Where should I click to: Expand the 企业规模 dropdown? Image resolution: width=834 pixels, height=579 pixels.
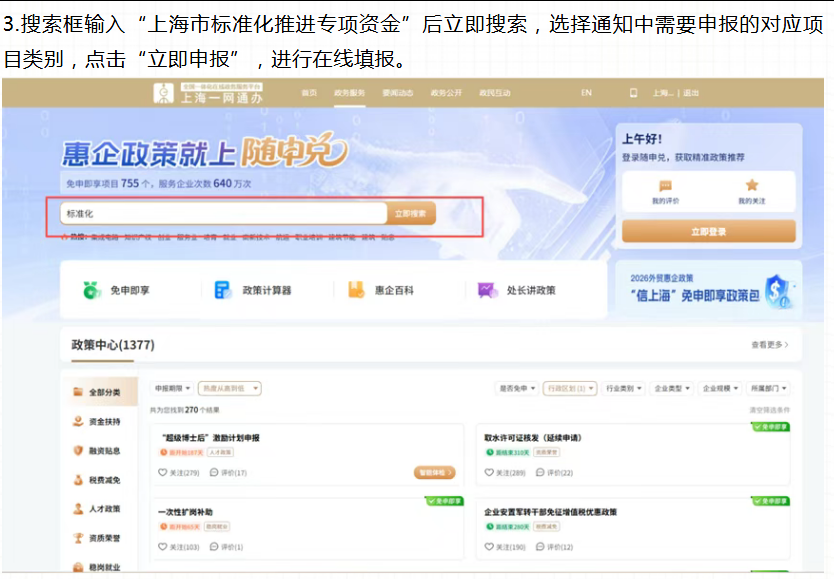pos(719,388)
